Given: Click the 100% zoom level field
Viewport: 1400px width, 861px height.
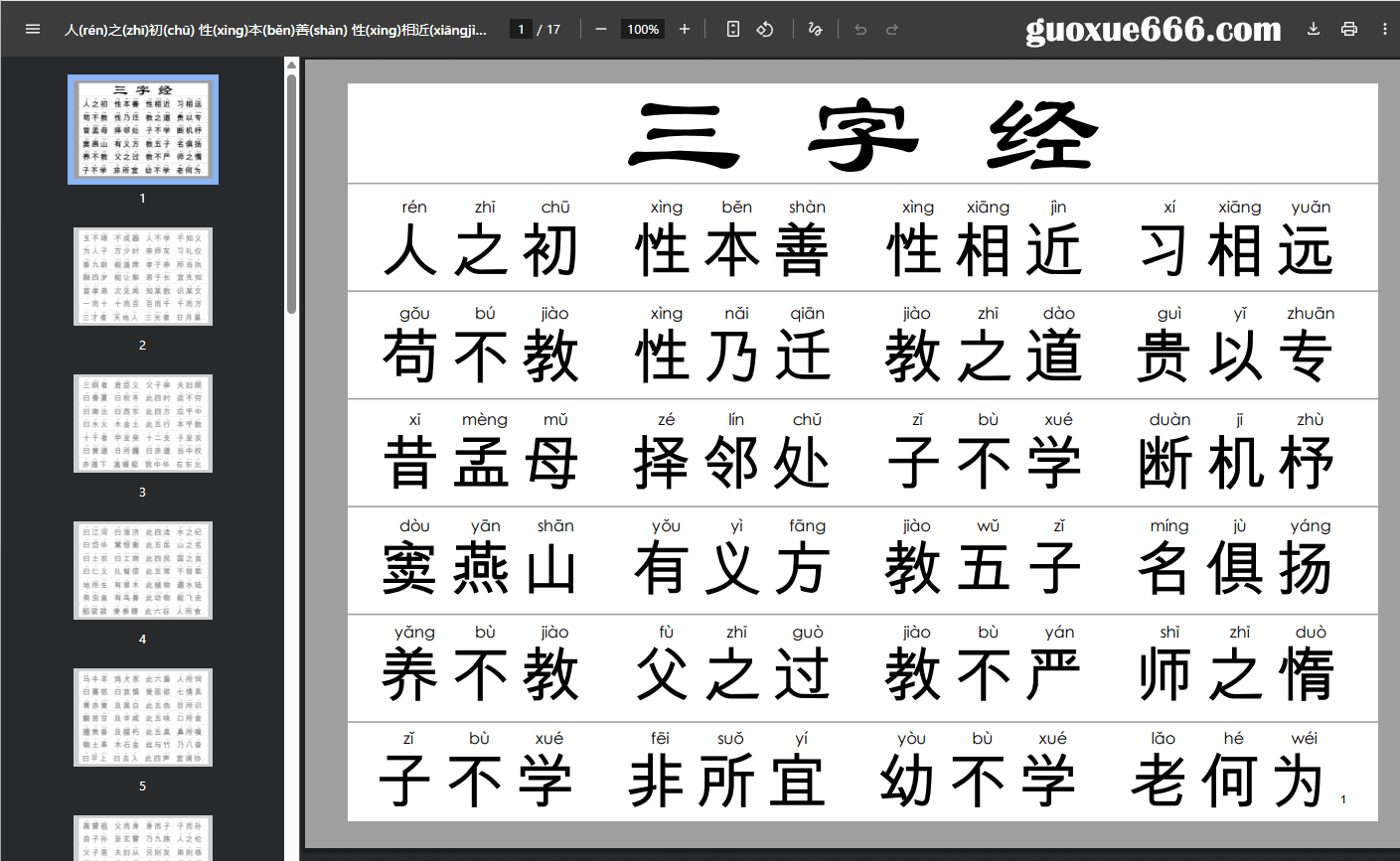Looking at the screenshot, I should (643, 29).
